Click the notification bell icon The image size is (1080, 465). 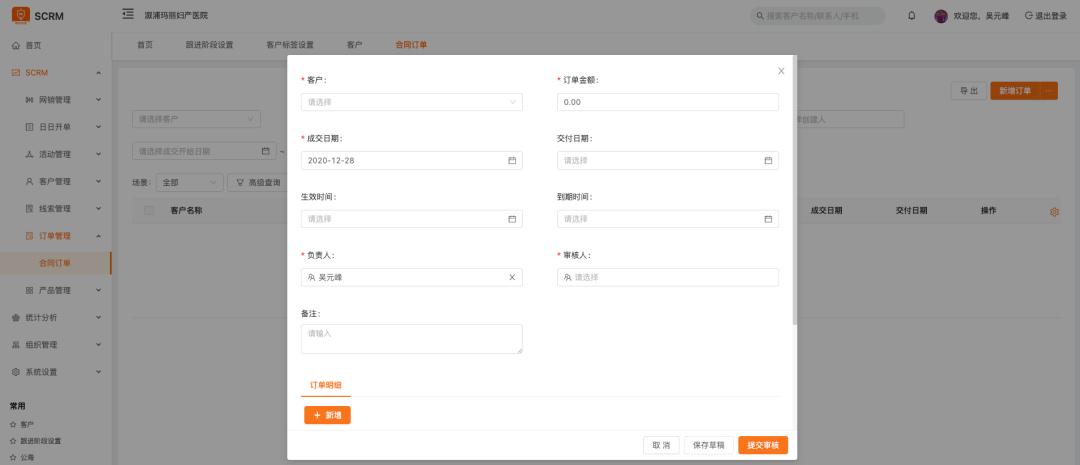click(x=911, y=16)
